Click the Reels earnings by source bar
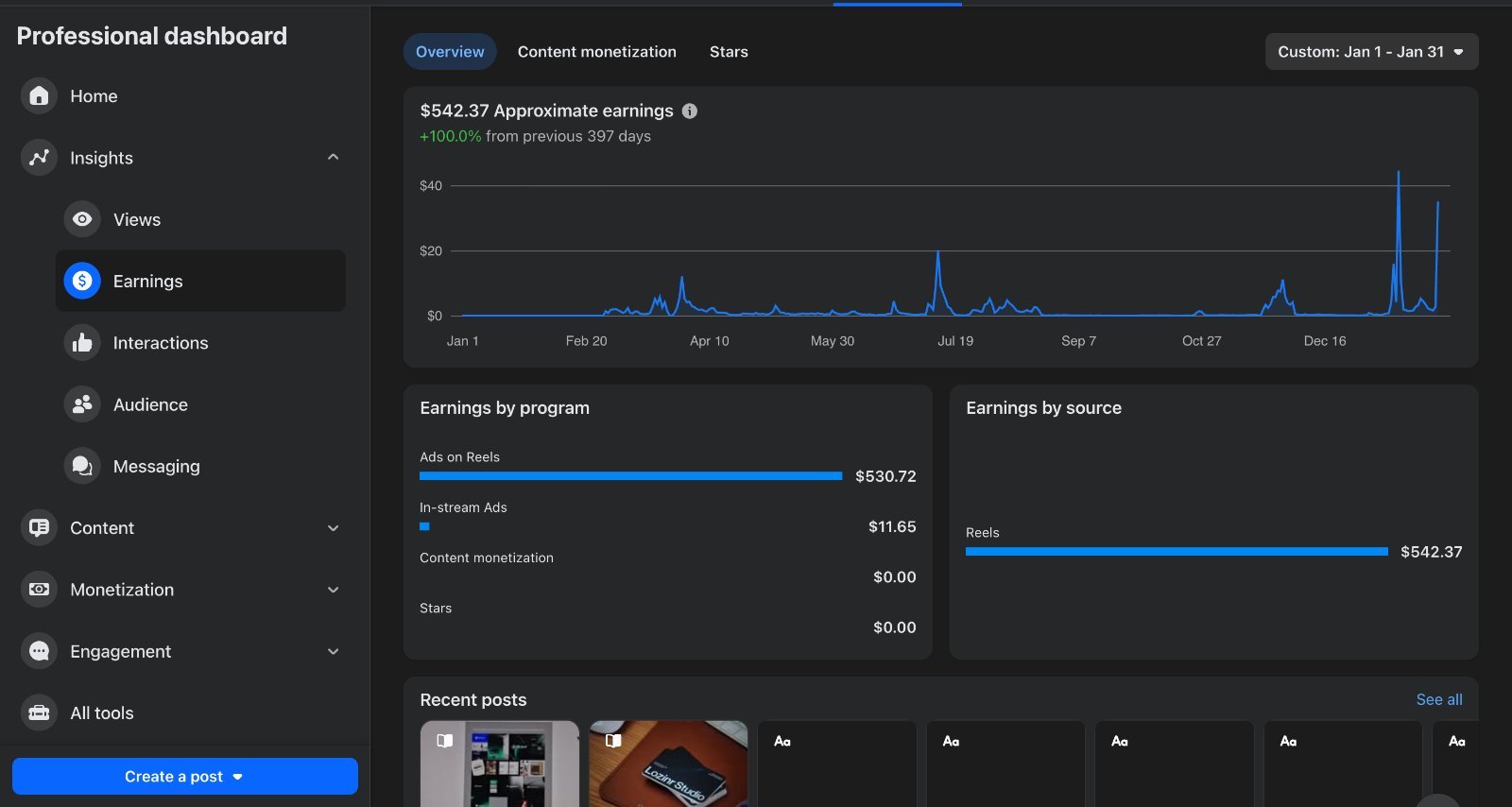The height and width of the screenshot is (807, 1512). click(1177, 551)
